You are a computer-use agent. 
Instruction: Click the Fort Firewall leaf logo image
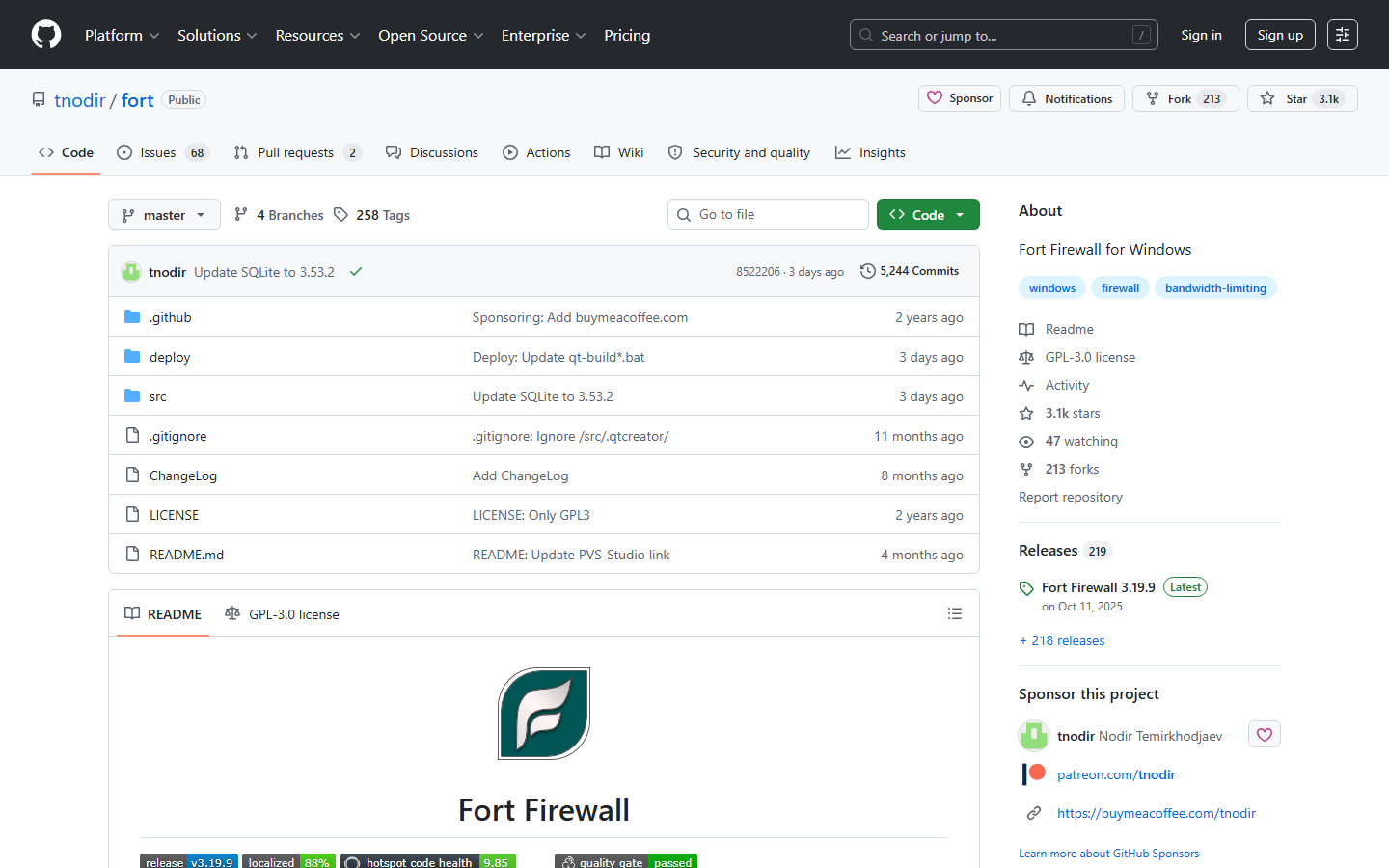click(x=544, y=714)
